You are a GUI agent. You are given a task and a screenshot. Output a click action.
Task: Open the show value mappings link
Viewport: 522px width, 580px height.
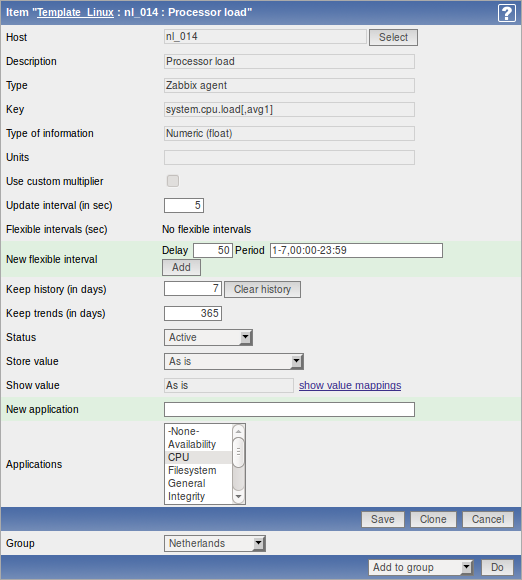coord(350,385)
